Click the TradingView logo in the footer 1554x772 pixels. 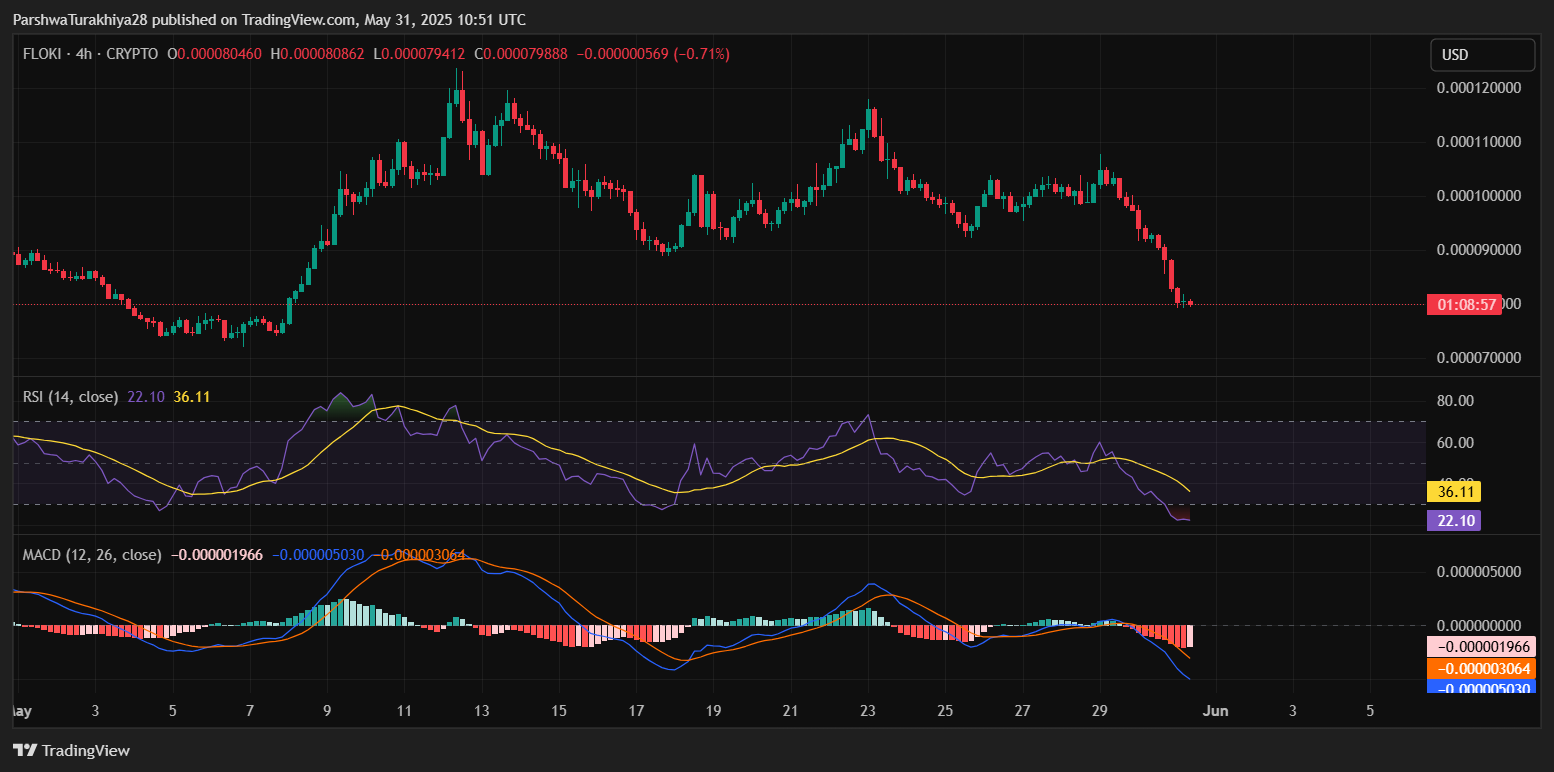[x=71, y=750]
